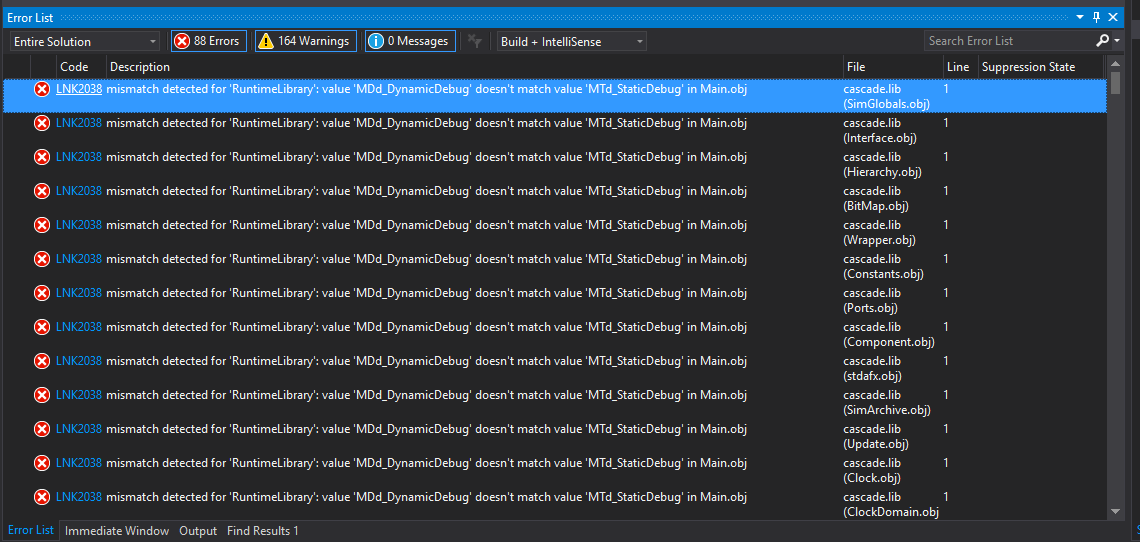Viewport: 1140px width, 542px height.
Task: Click in the Search Error List field
Action: click(x=1008, y=41)
